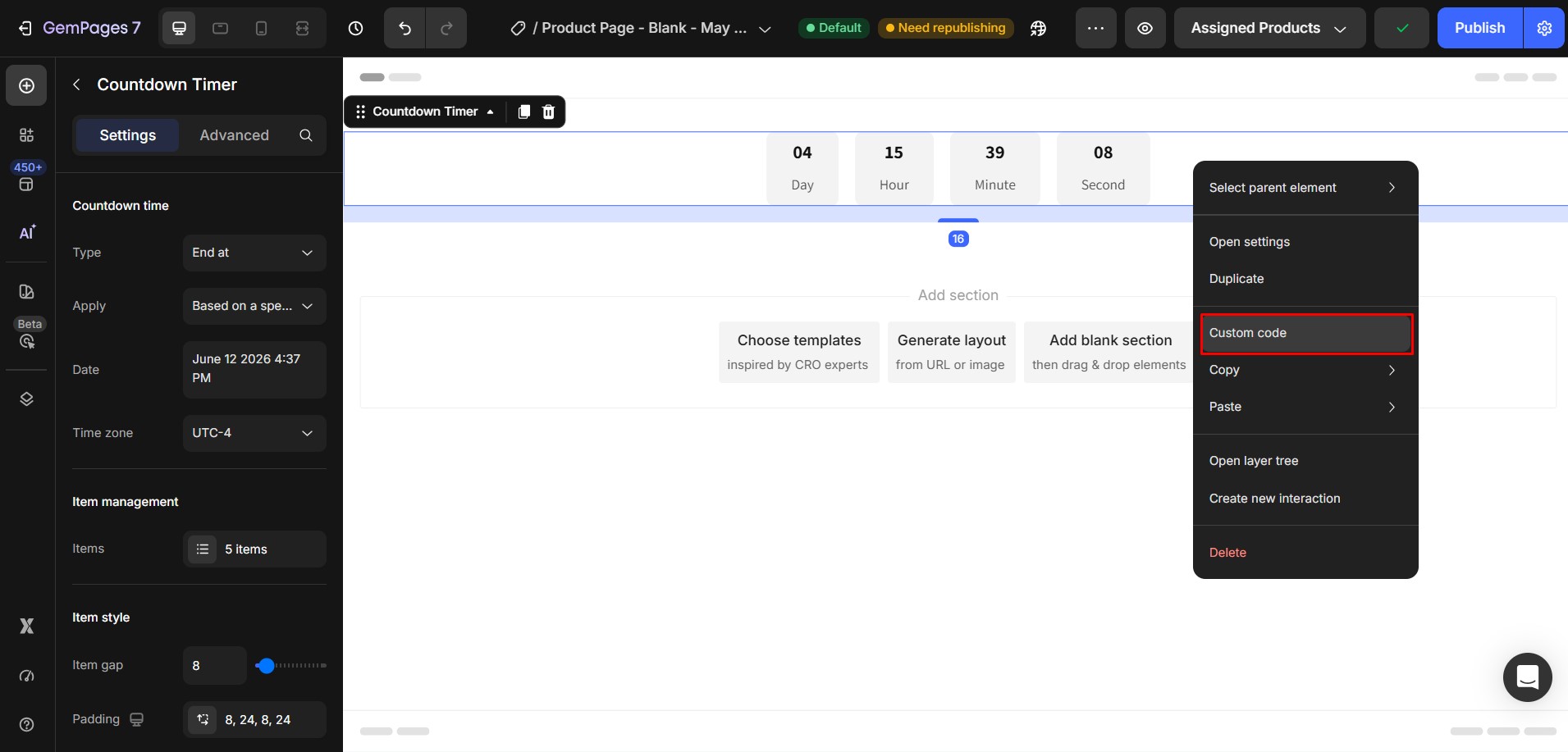Open the translation globe icon
This screenshot has width=1568, height=752.
tap(1038, 28)
